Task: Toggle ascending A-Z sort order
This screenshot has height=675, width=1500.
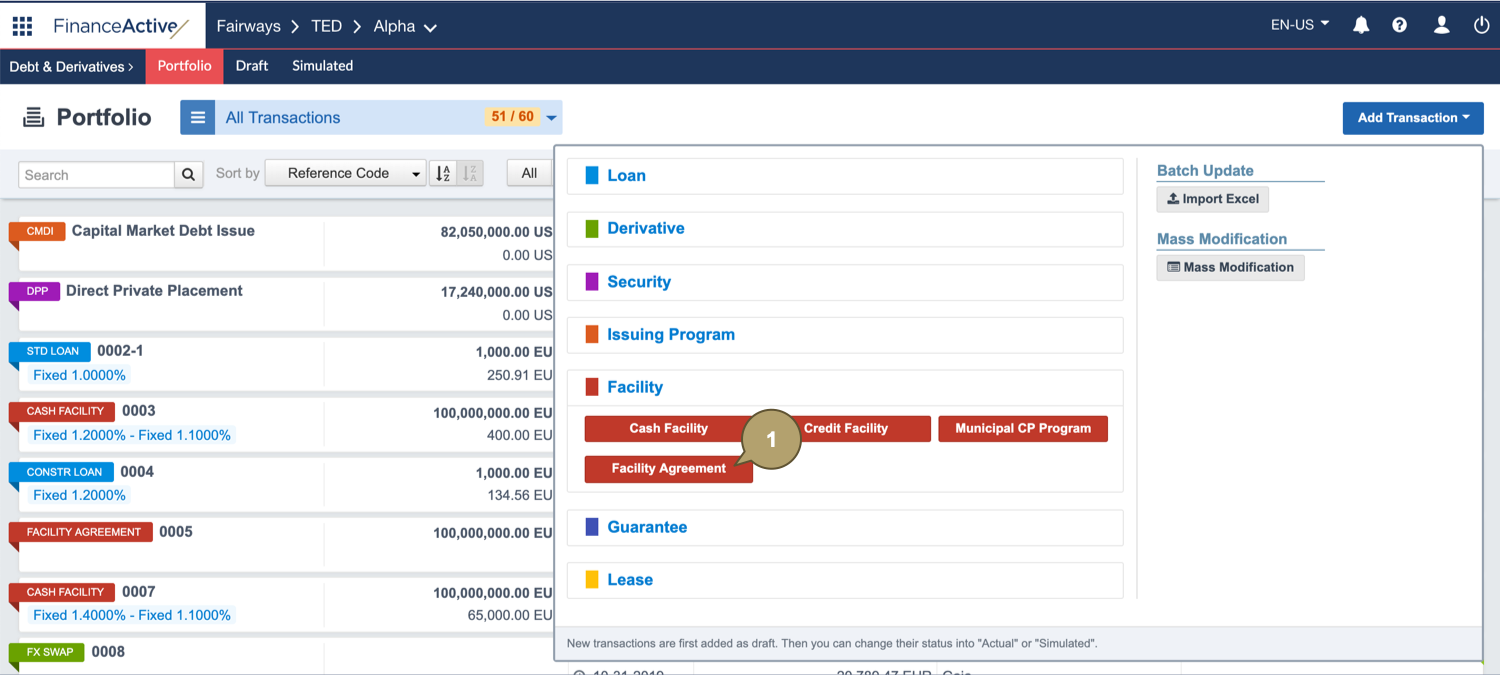Action: pos(442,172)
